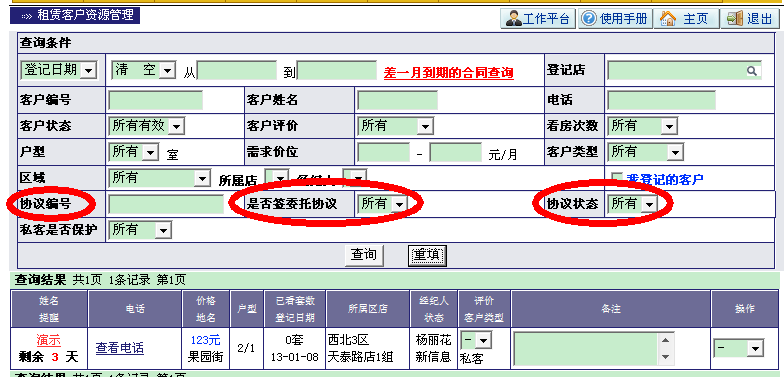Click the 果园街 location text
This screenshot has width=784, height=377.
tap(206, 358)
